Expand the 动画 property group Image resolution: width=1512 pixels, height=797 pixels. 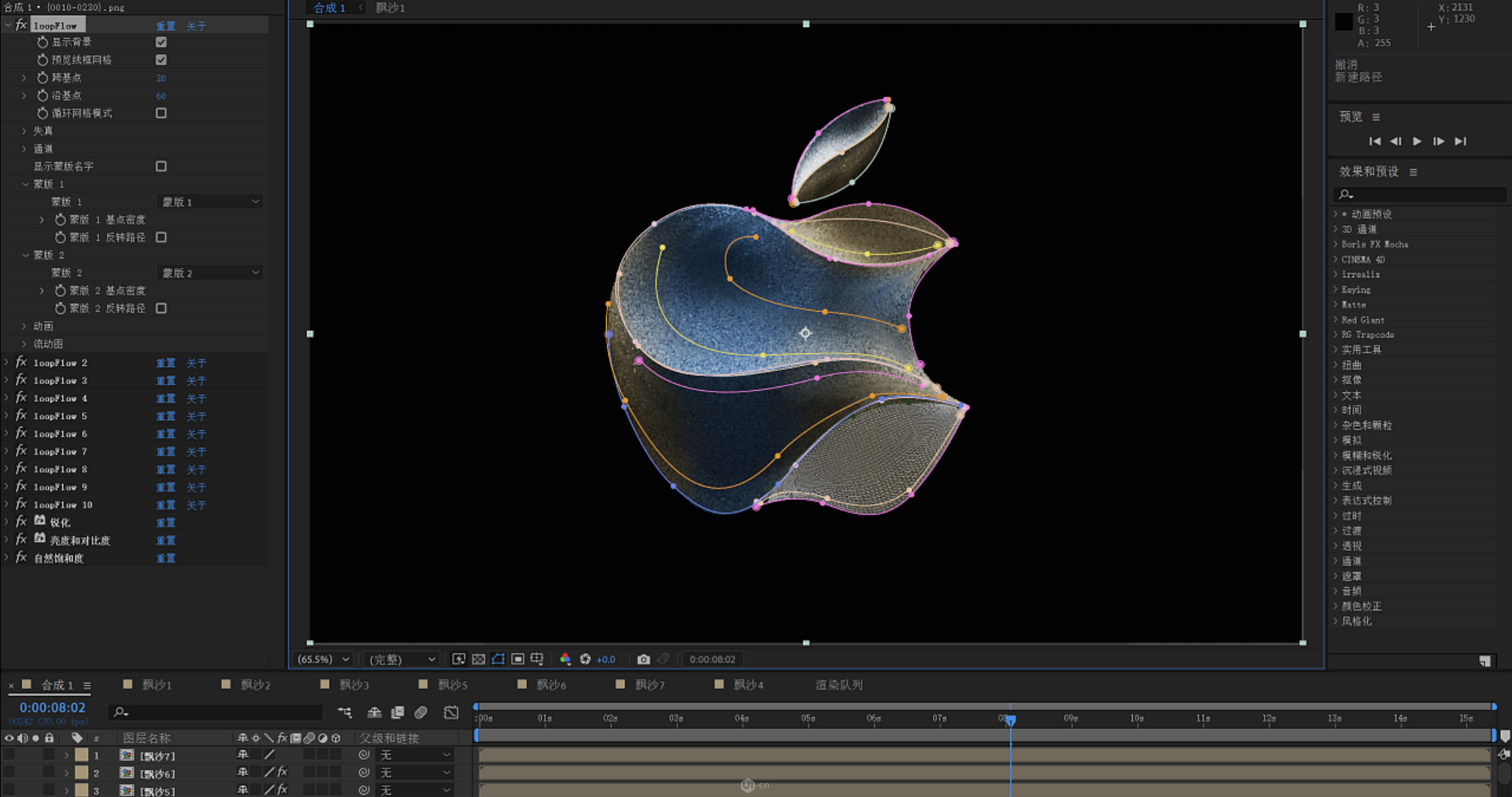point(24,326)
